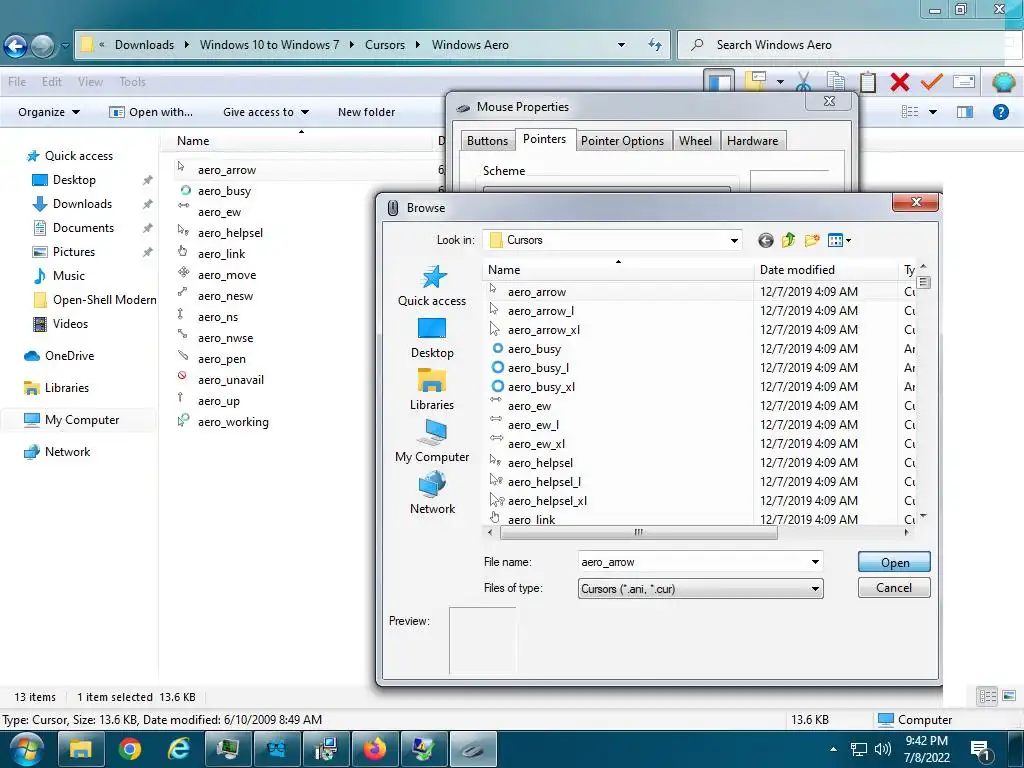Click the red Delete X toolbar icon

click(899, 82)
